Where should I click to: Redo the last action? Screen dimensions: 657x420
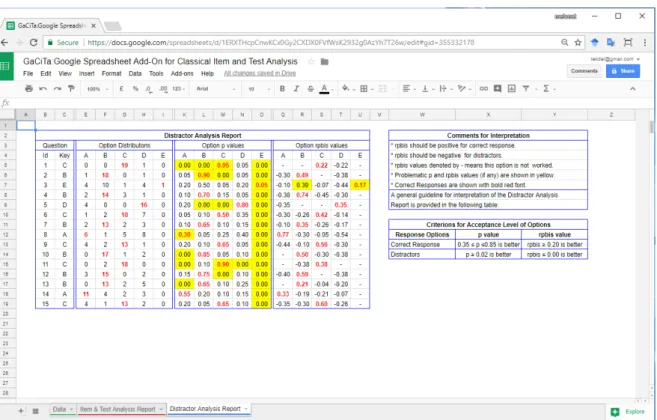coord(57,88)
